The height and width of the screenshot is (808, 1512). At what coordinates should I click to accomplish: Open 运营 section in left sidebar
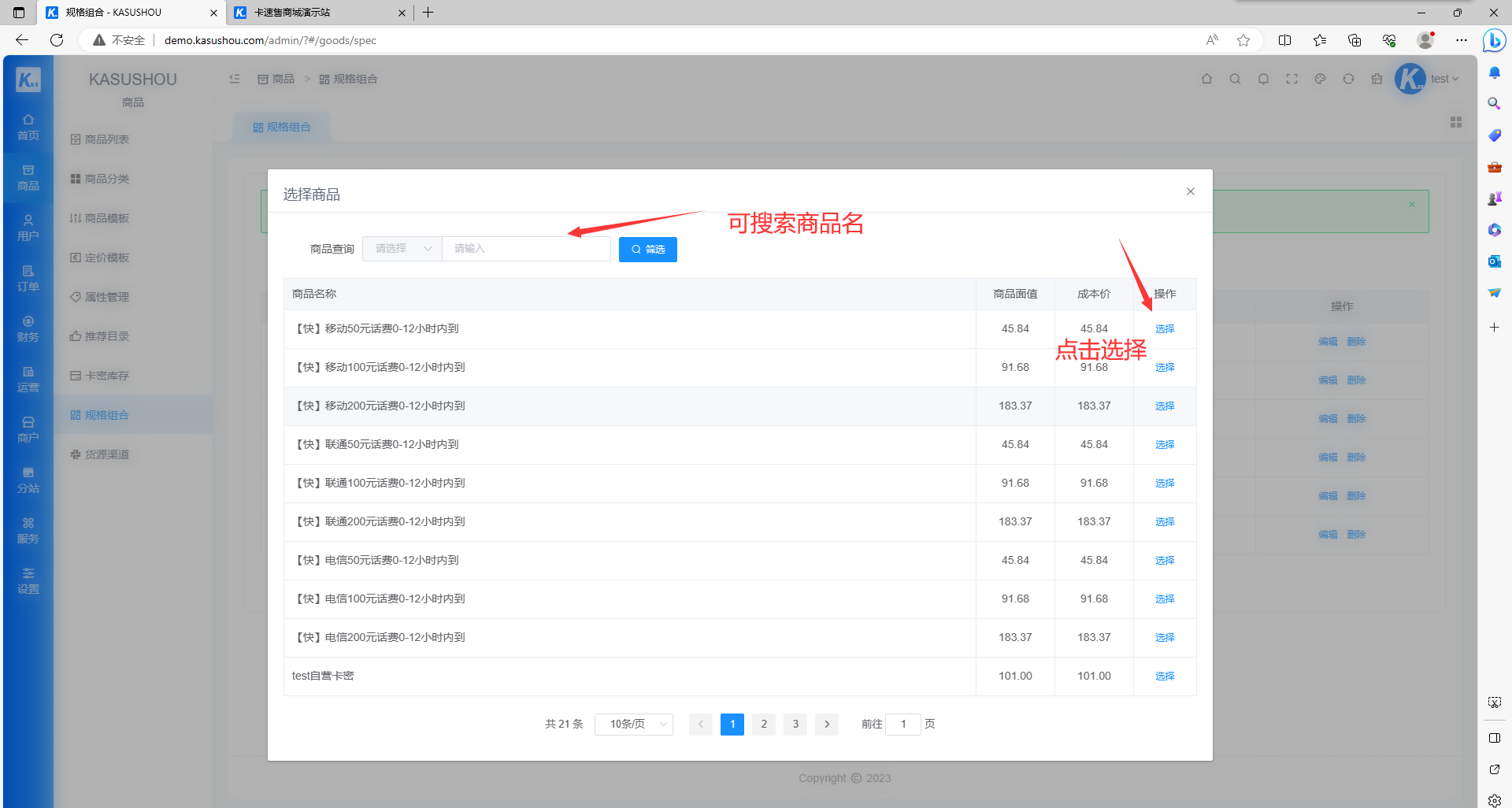28,380
